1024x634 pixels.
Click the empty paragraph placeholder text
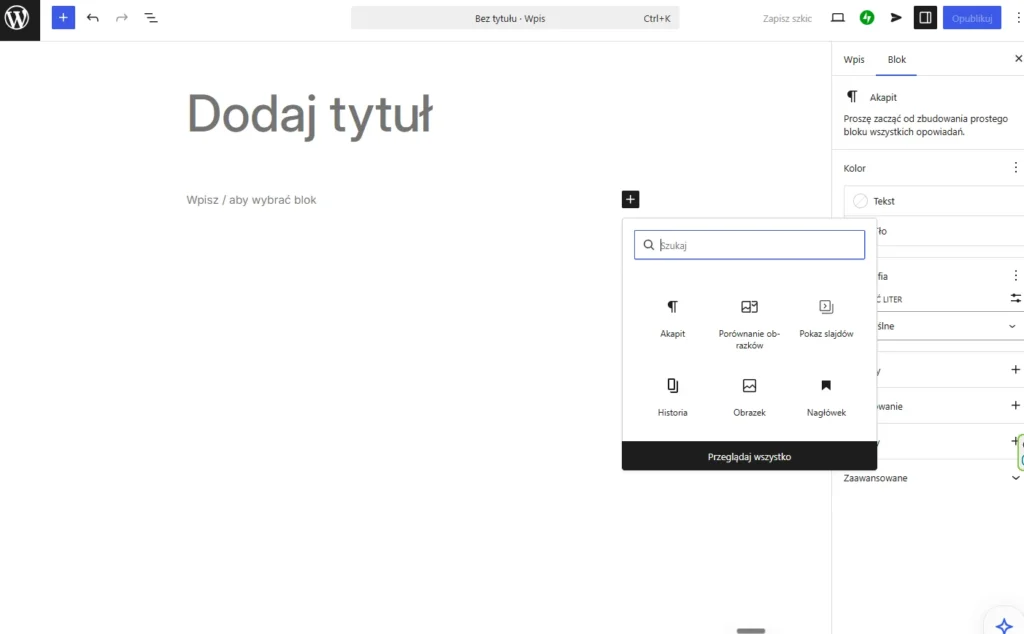(x=251, y=200)
